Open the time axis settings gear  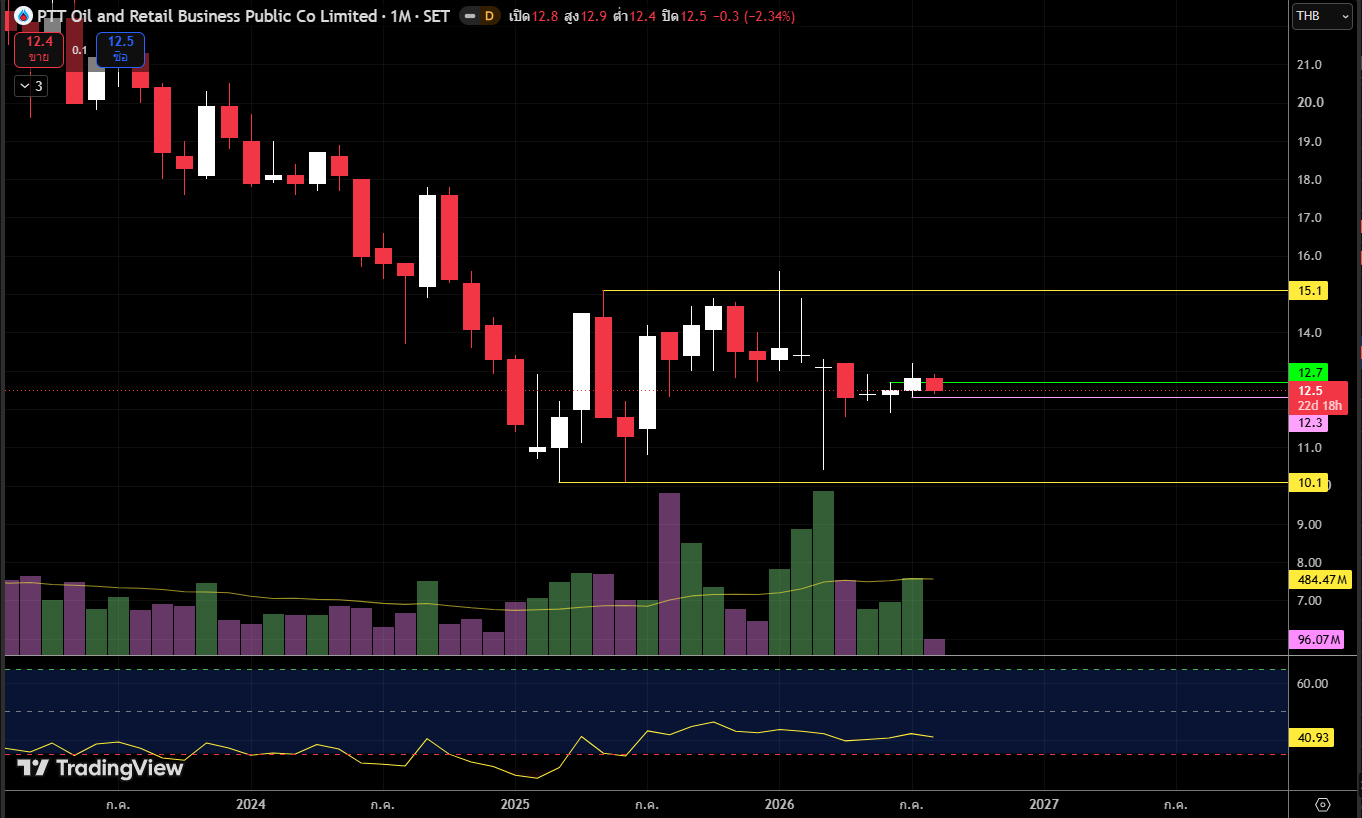pyautogui.click(x=1323, y=804)
